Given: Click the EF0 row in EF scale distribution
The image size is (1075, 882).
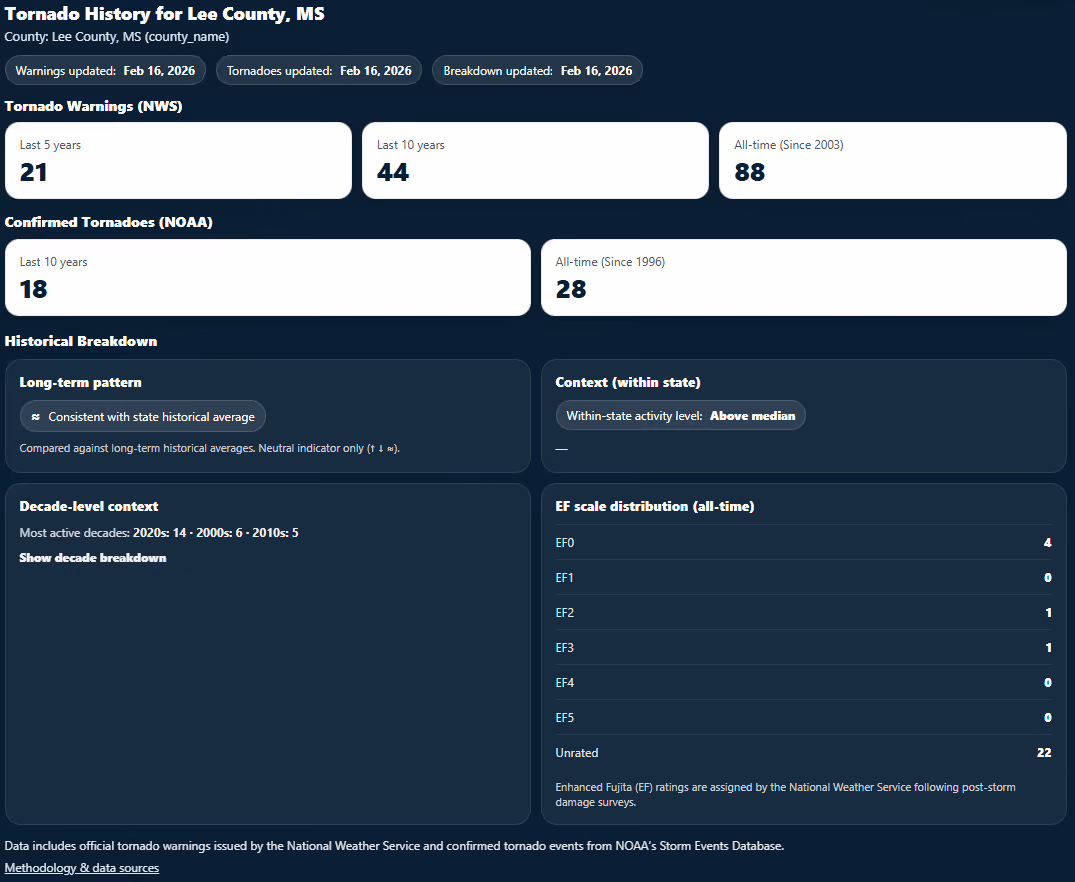Looking at the screenshot, I should click(x=804, y=543).
